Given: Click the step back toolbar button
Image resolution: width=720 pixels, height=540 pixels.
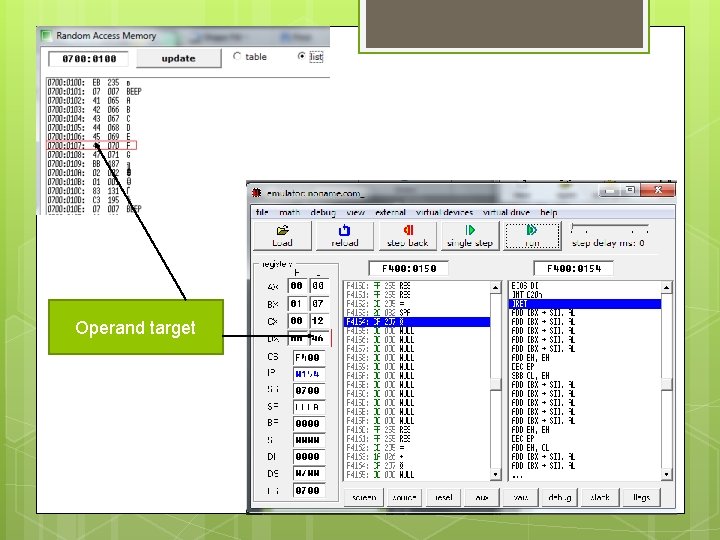Looking at the screenshot, I should coord(407,236).
